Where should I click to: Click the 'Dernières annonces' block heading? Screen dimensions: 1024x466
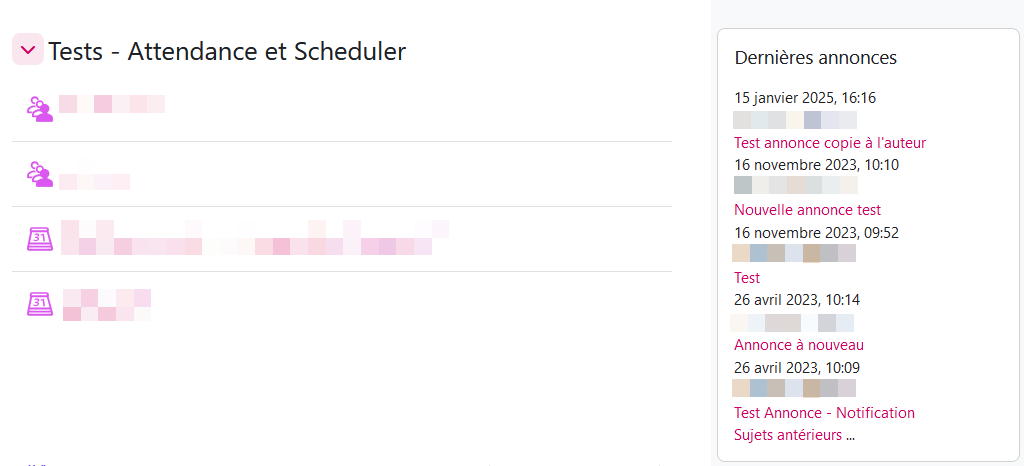[815, 58]
